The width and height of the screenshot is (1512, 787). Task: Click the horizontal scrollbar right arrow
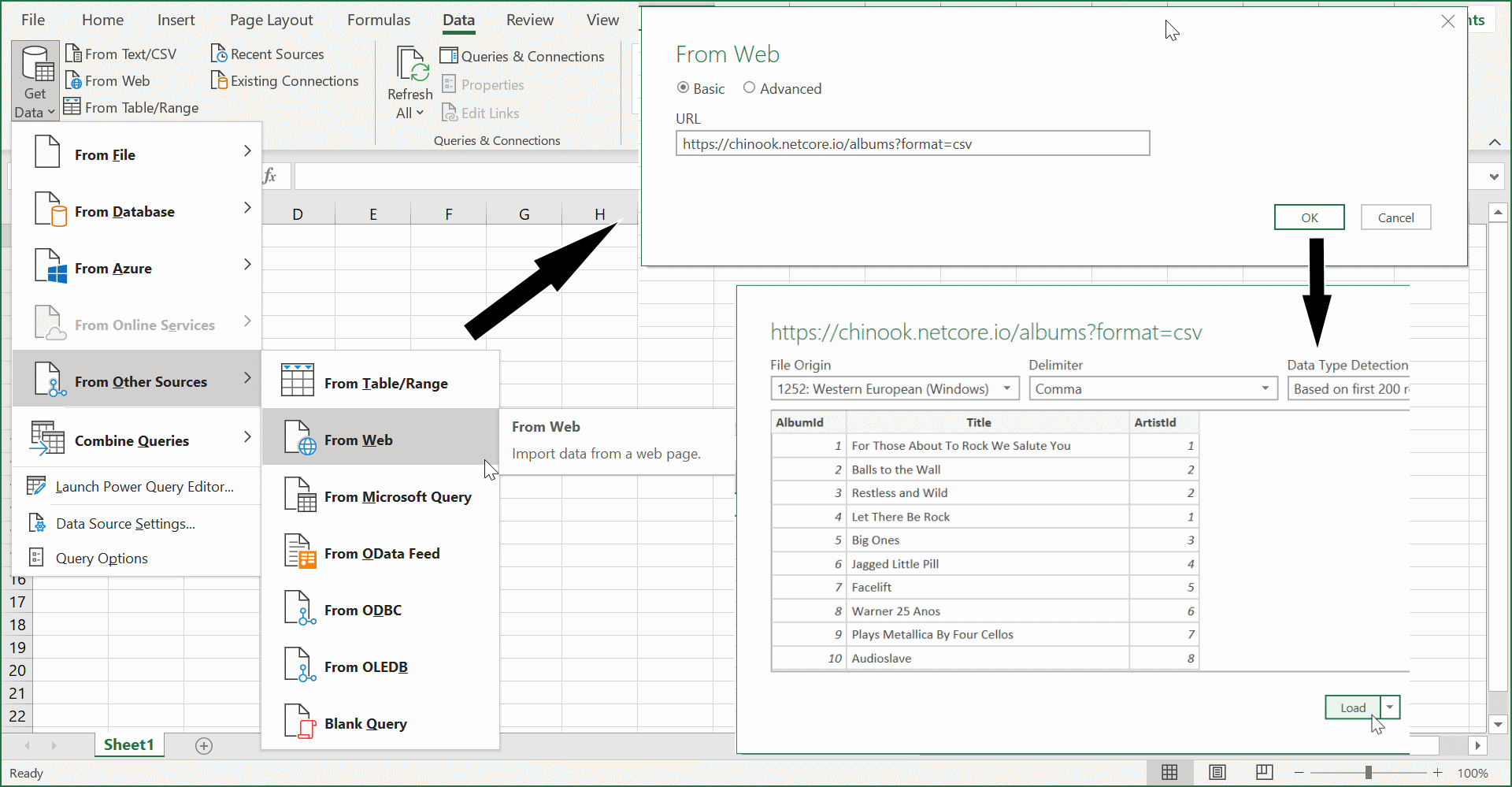pos(1477,745)
